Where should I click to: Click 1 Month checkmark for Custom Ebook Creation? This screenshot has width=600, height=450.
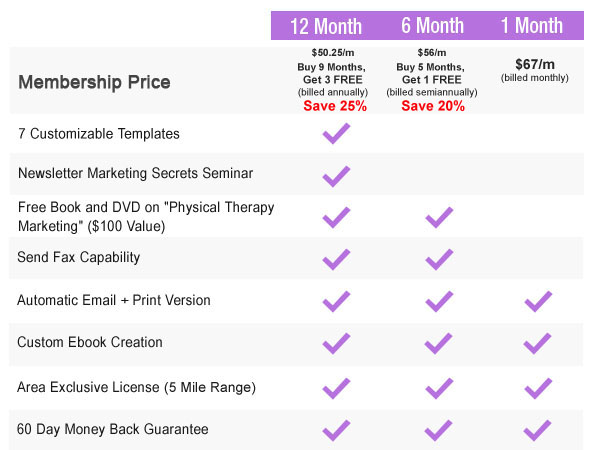coord(537,343)
